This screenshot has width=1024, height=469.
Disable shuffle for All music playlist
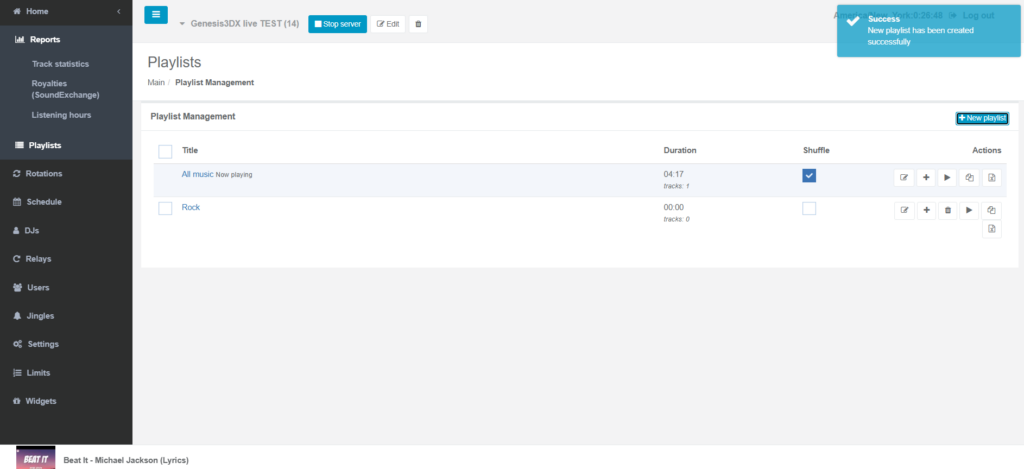[x=809, y=176]
